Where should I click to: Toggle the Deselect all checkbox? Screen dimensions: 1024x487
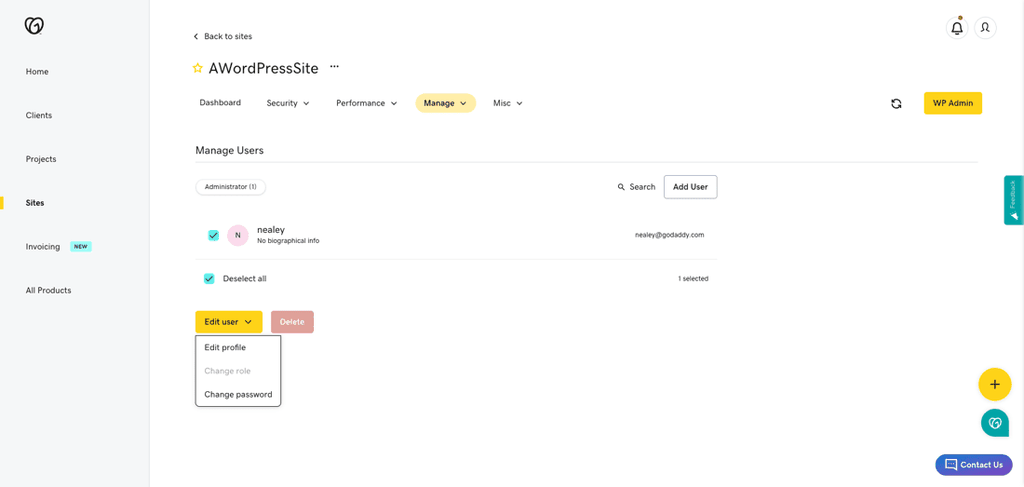pyautogui.click(x=209, y=278)
